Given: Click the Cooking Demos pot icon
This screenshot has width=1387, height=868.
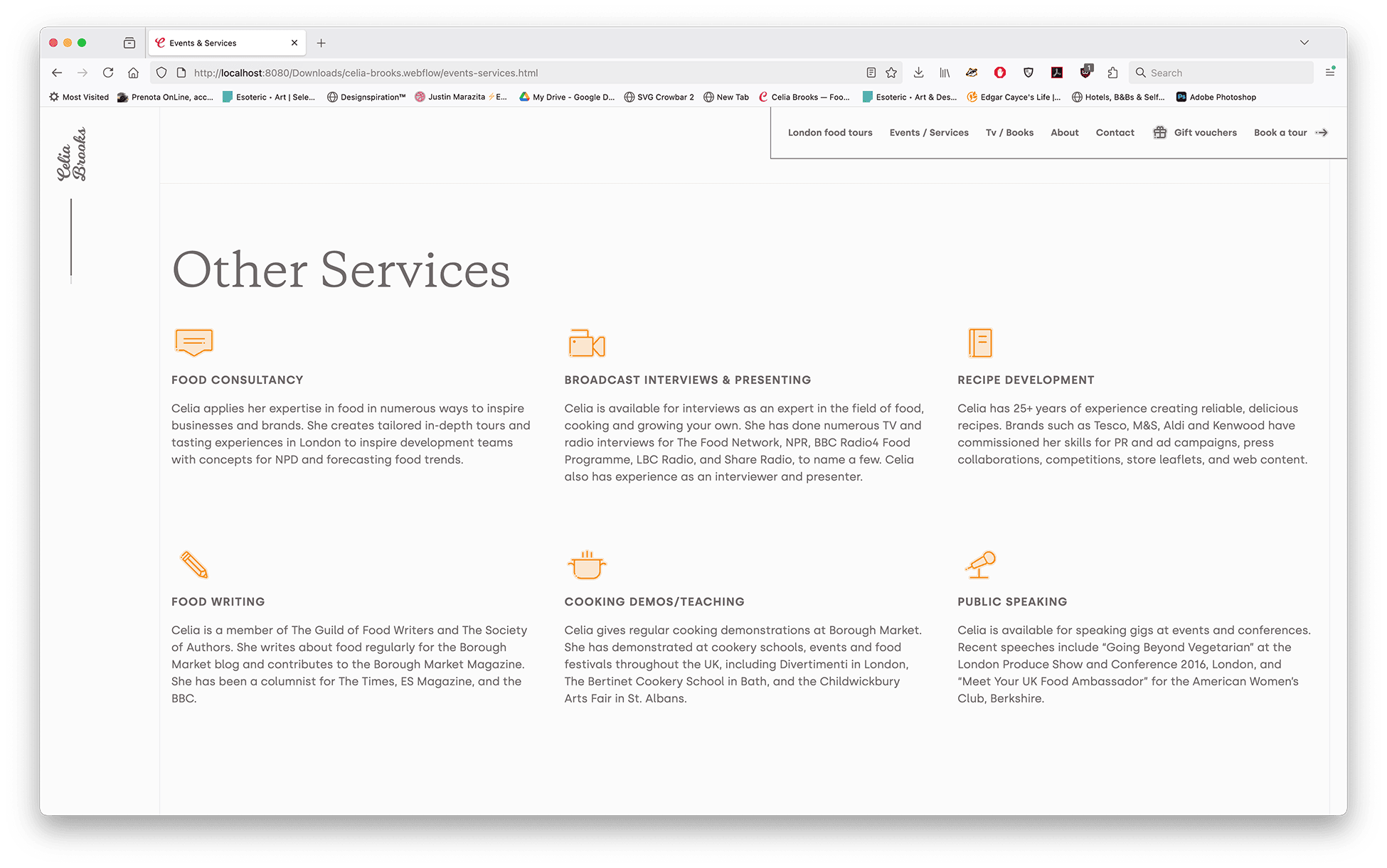Looking at the screenshot, I should [x=586, y=565].
